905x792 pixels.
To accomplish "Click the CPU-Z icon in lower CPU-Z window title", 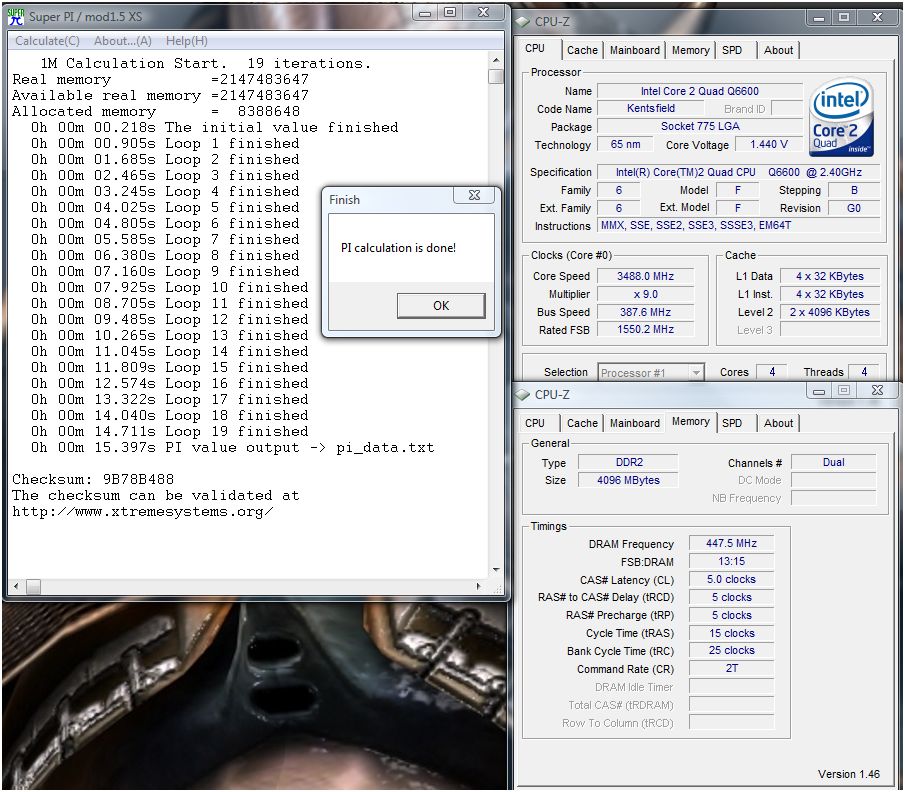I will click(523, 395).
